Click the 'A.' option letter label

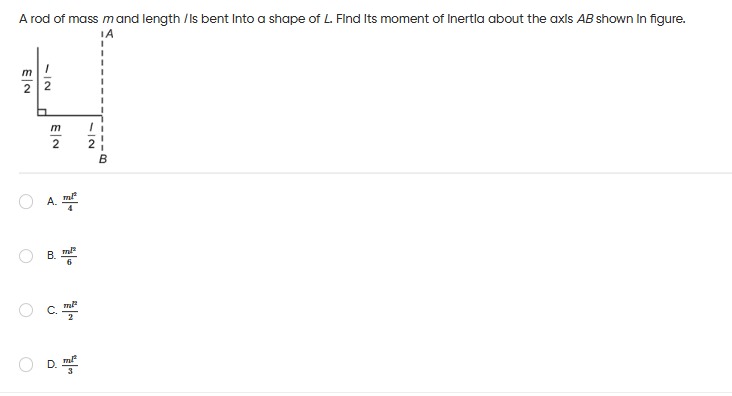click(52, 202)
